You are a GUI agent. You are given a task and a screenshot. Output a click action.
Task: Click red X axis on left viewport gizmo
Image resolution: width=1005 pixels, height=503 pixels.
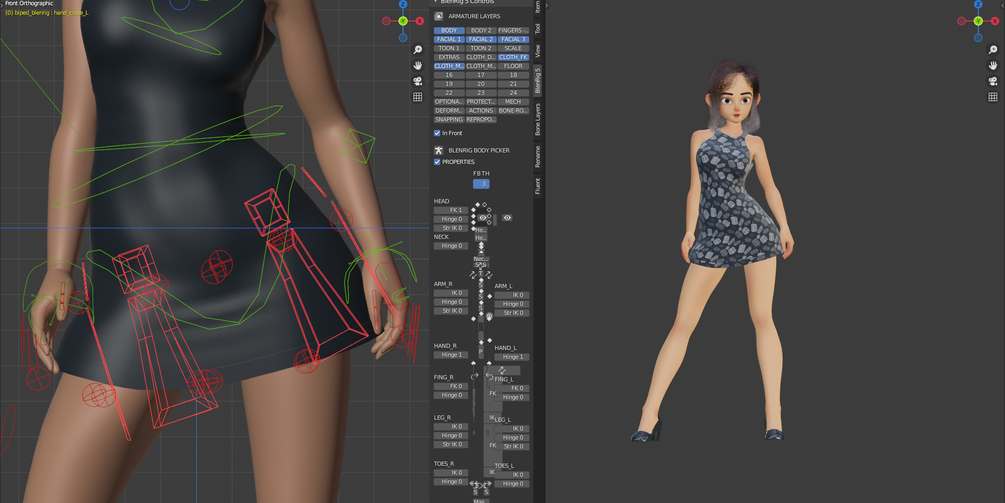click(420, 21)
